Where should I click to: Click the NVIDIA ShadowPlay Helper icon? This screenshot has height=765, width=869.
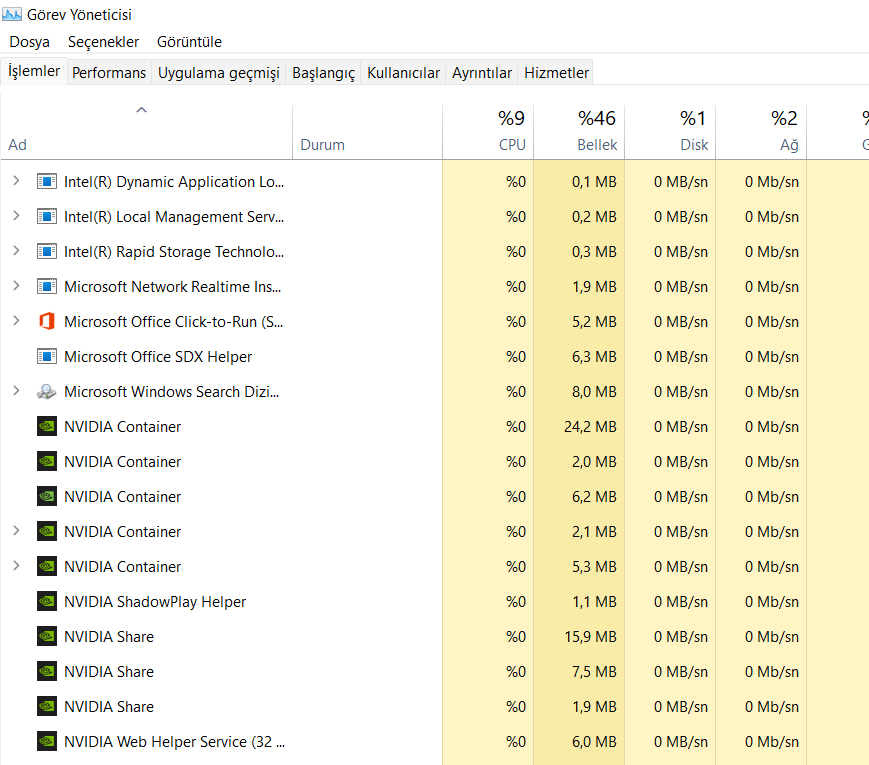coord(46,601)
